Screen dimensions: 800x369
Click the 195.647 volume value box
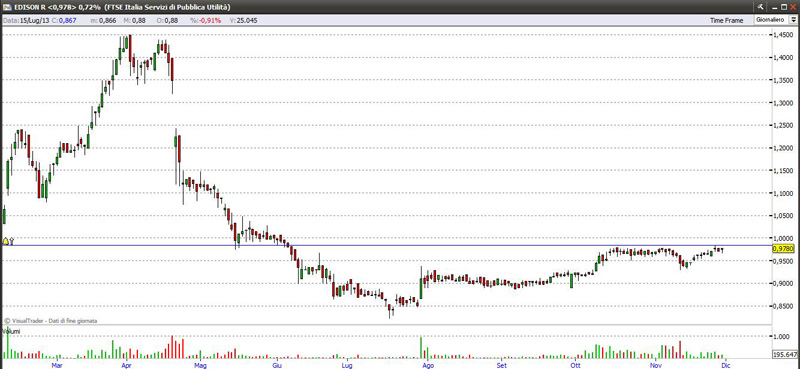tap(785, 354)
